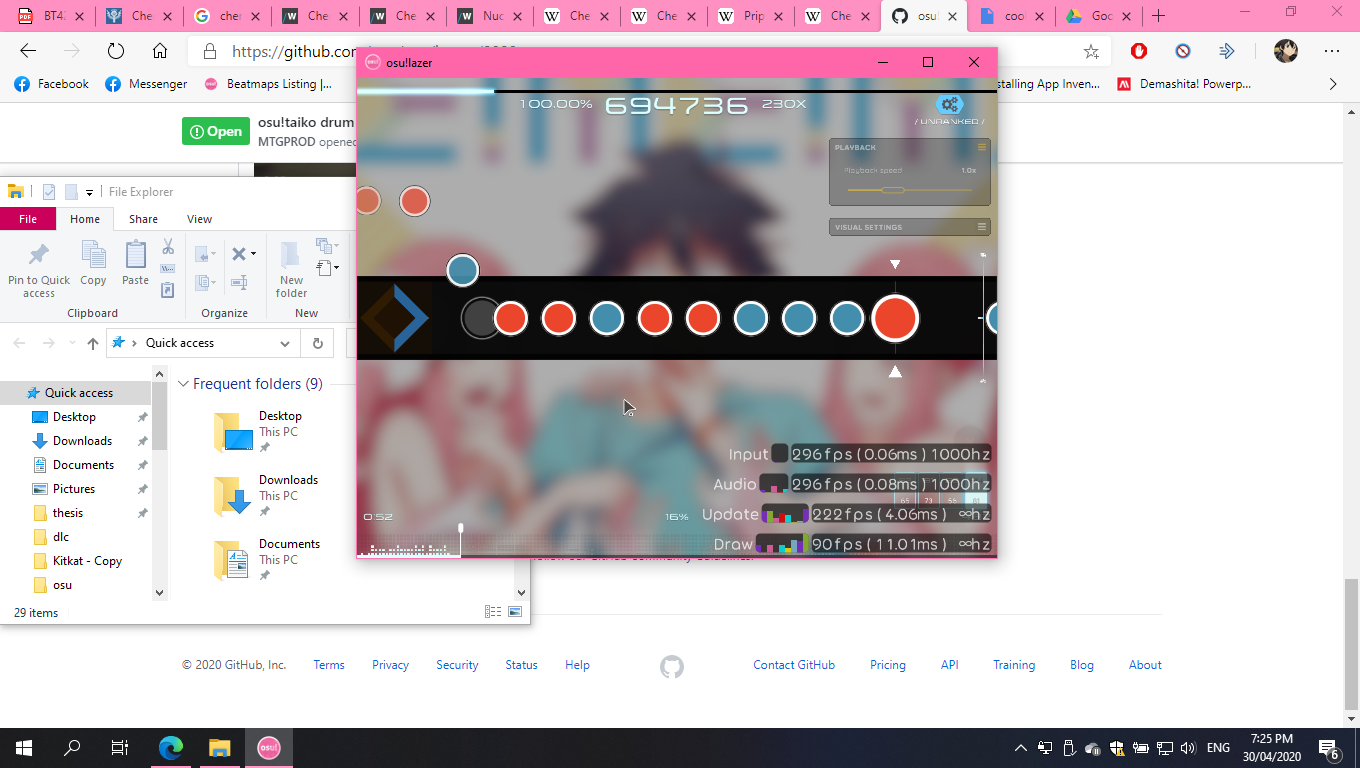The height and width of the screenshot is (768, 1360).
Task: Click the Paste shortcut icon in Clipboard group
Action: 168,290
